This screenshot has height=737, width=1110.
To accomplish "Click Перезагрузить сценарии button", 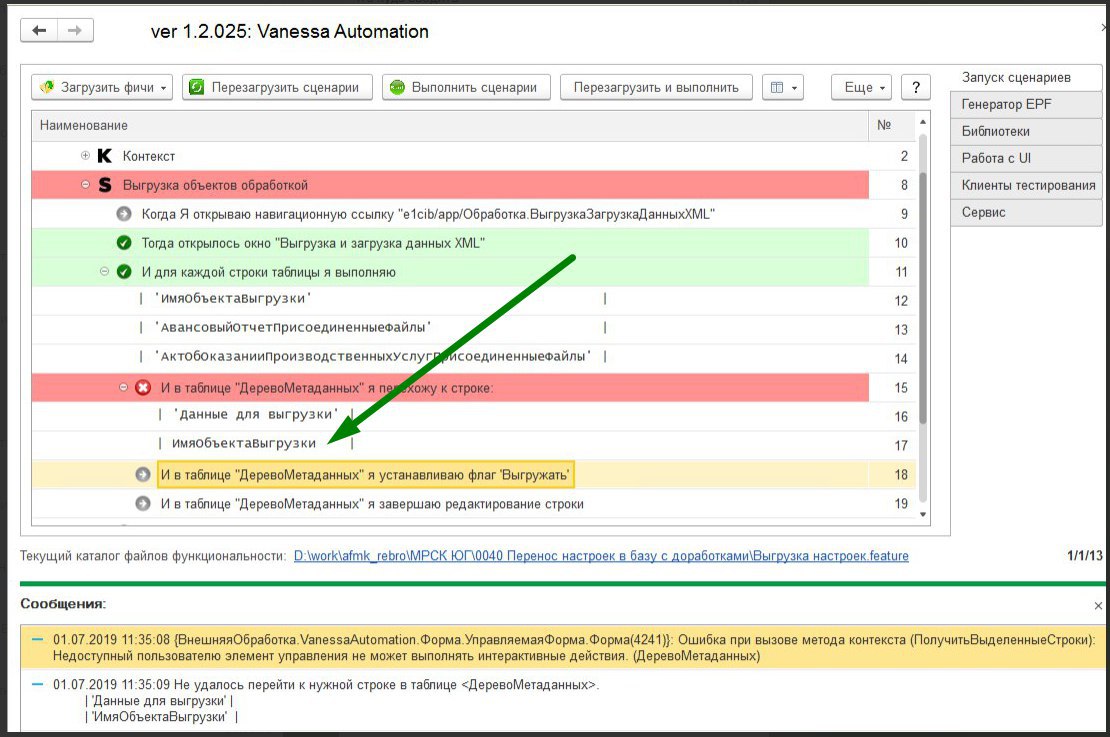I will (x=278, y=87).
